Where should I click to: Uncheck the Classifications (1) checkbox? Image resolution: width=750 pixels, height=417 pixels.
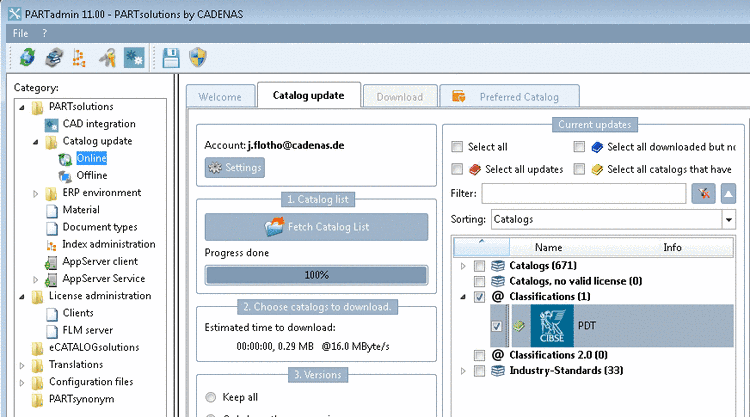(x=479, y=297)
